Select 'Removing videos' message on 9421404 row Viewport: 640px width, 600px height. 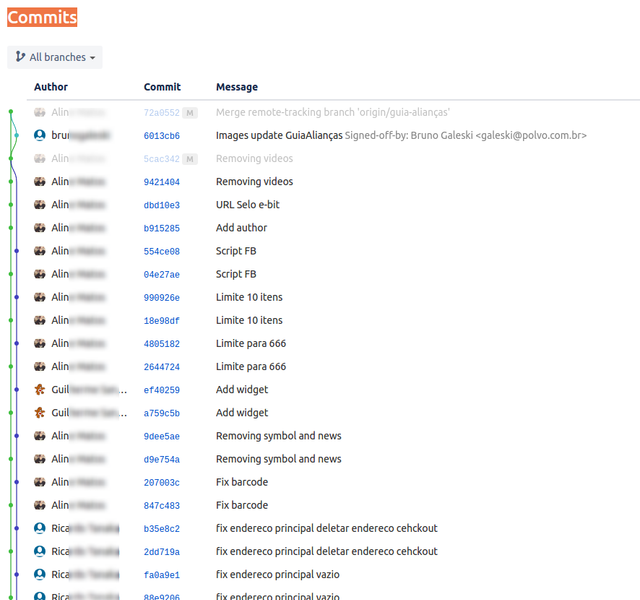(x=254, y=181)
